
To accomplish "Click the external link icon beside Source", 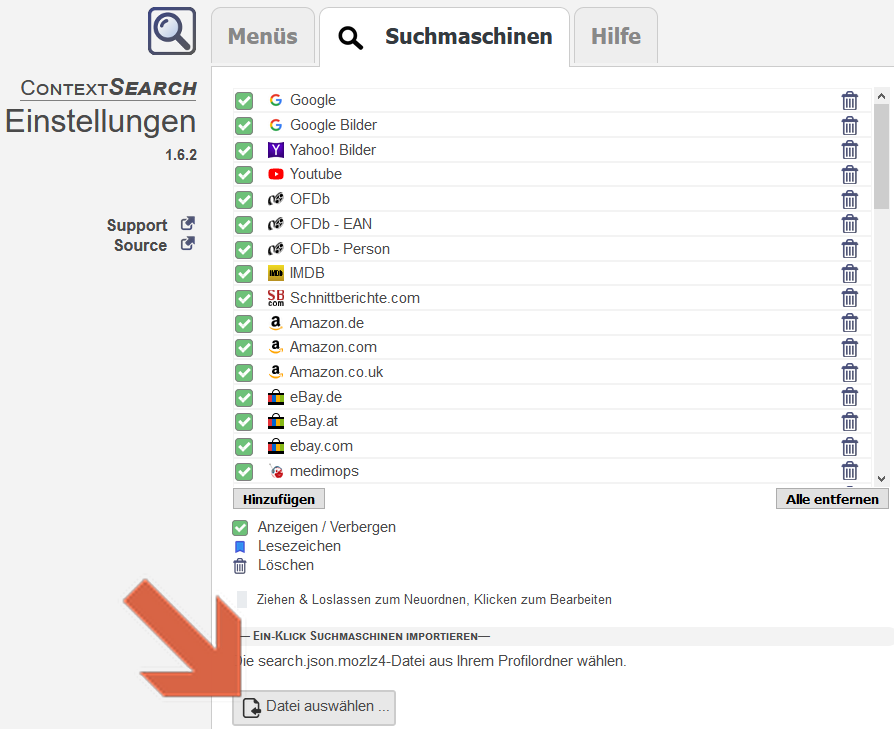I will click(x=188, y=244).
